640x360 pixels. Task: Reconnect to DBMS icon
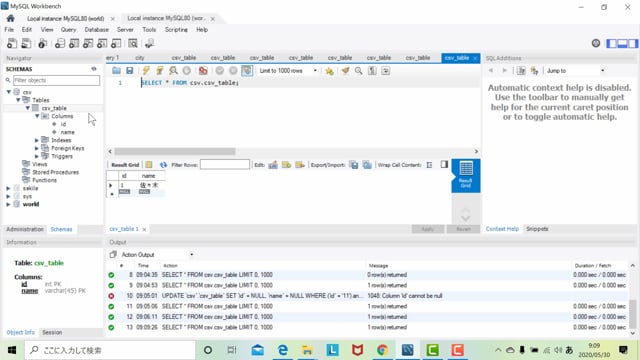(149, 43)
